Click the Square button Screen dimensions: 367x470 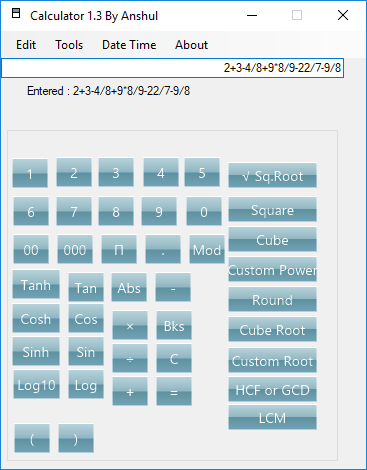[272, 209]
